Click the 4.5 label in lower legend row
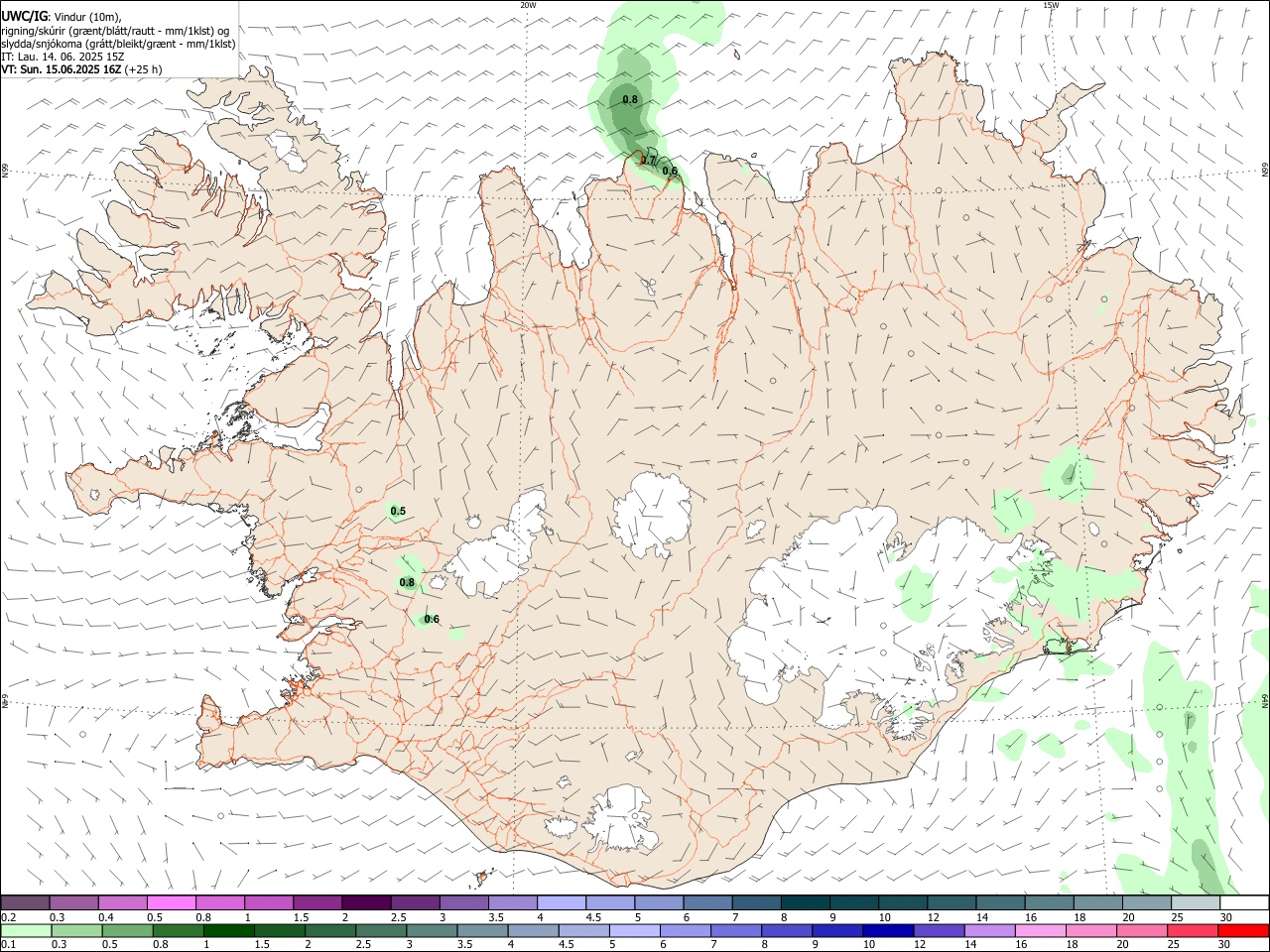This screenshot has width=1270, height=952. 568,945
